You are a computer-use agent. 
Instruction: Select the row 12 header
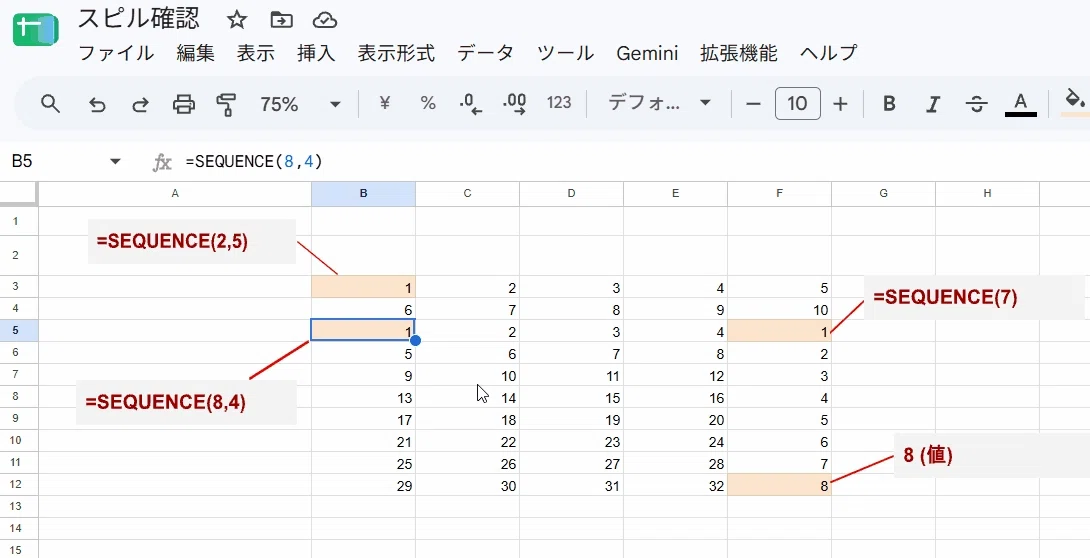click(19, 484)
